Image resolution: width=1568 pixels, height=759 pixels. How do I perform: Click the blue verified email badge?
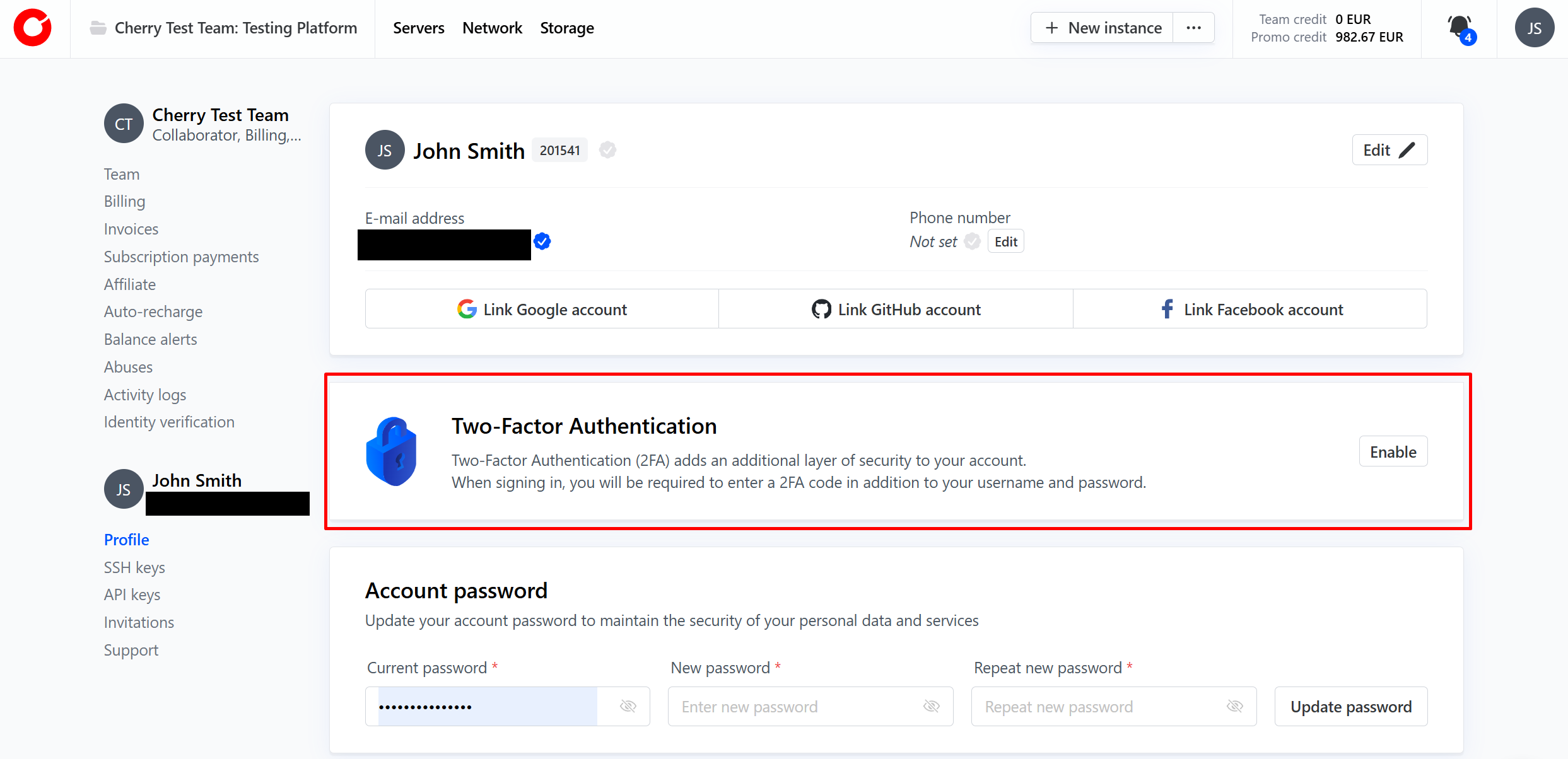pos(542,241)
